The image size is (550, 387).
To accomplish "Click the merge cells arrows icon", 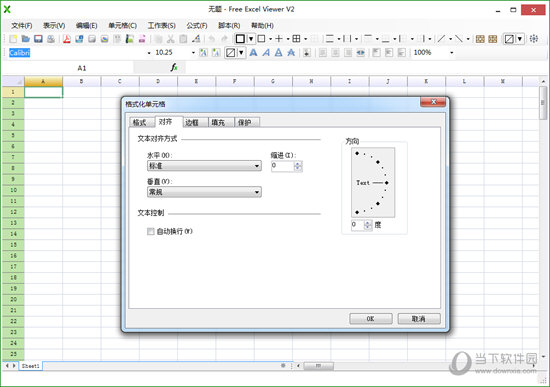I will click(361, 53).
